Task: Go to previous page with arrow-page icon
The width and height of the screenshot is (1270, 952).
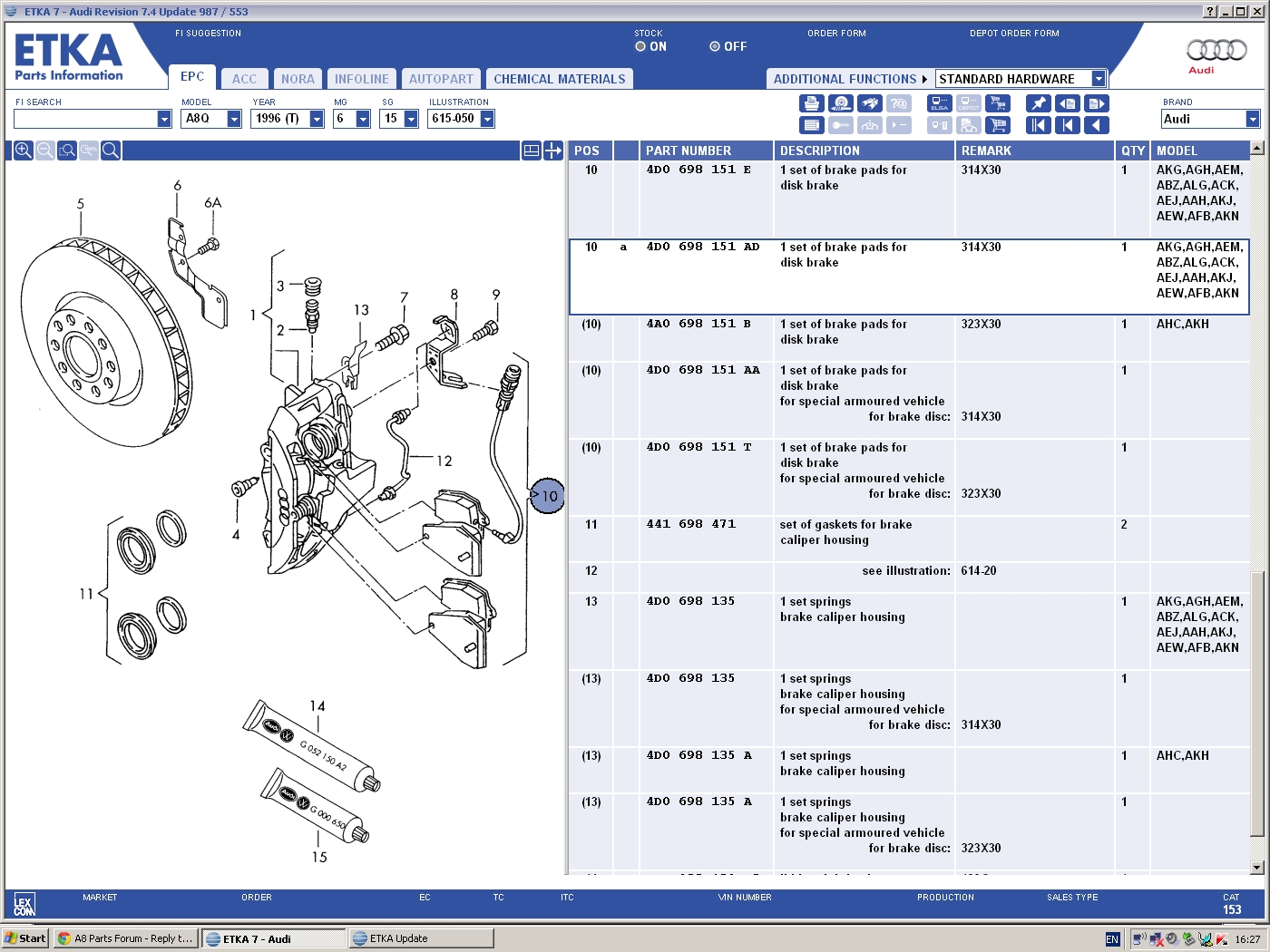Action: (1068, 103)
